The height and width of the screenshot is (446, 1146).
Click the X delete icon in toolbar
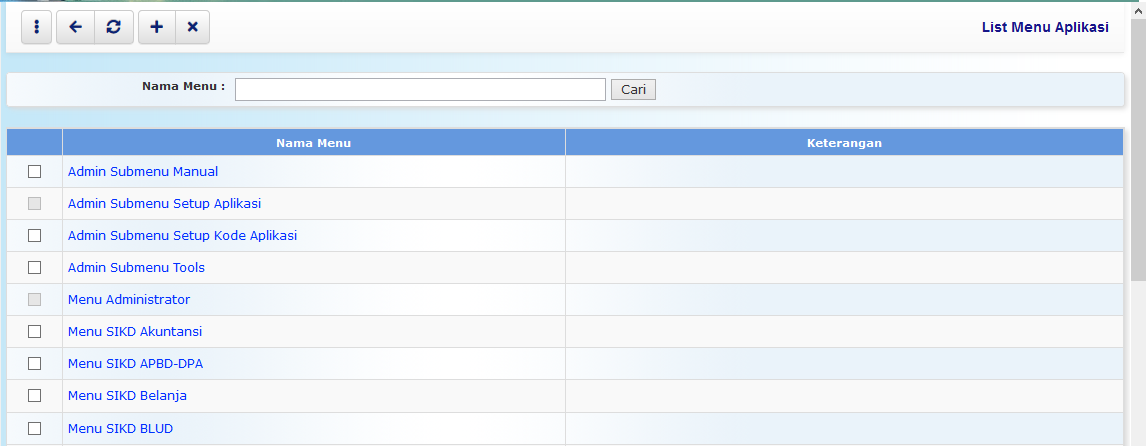tap(192, 28)
